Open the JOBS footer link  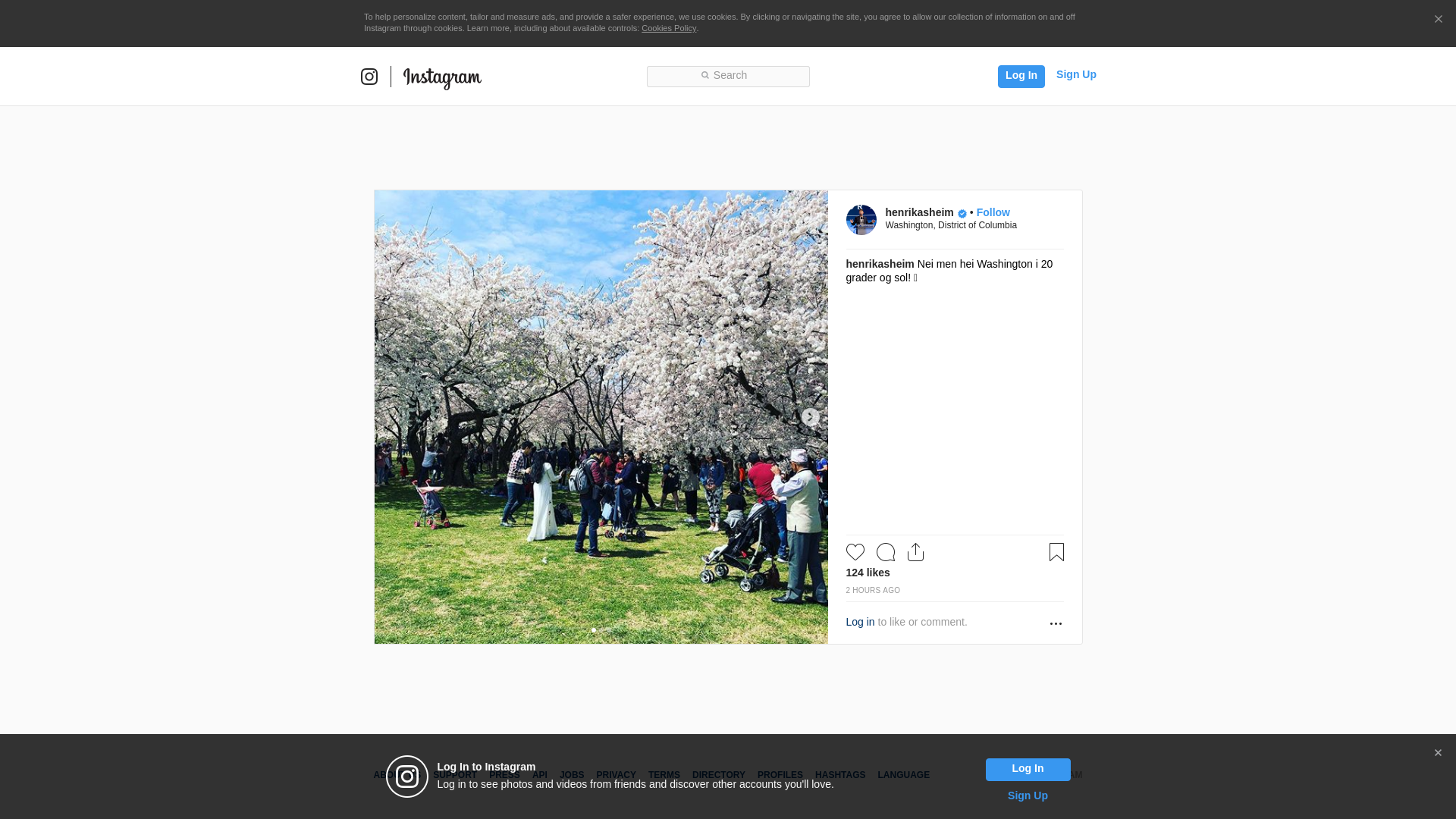click(x=572, y=775)
